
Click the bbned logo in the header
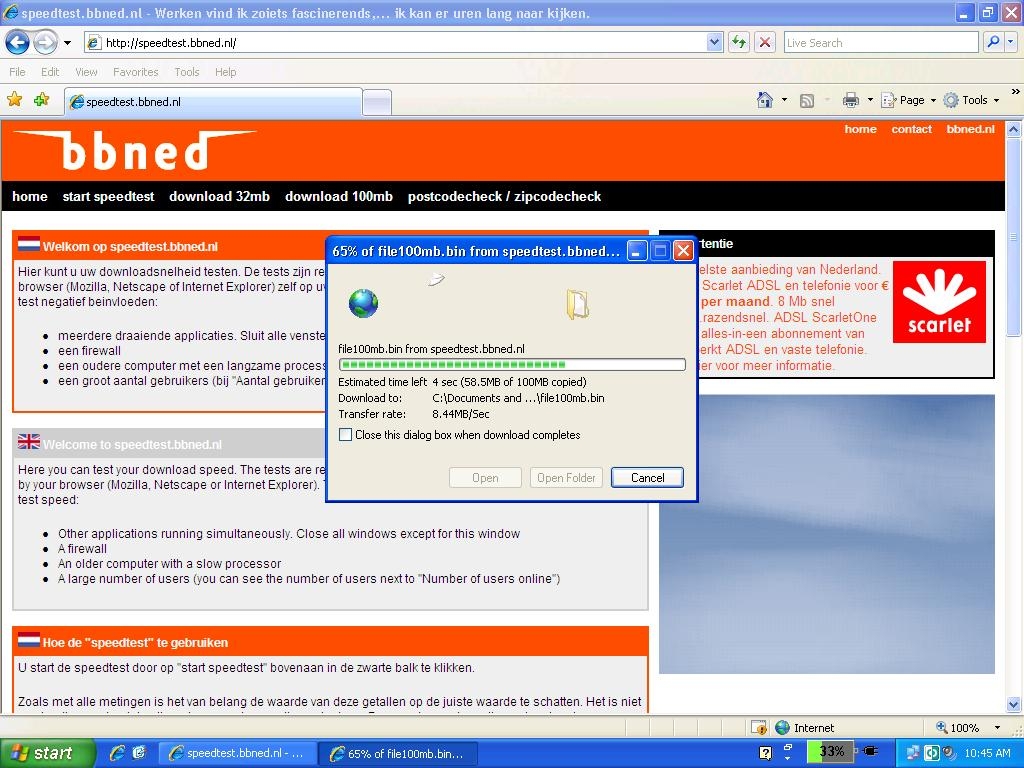coord(135,150)
